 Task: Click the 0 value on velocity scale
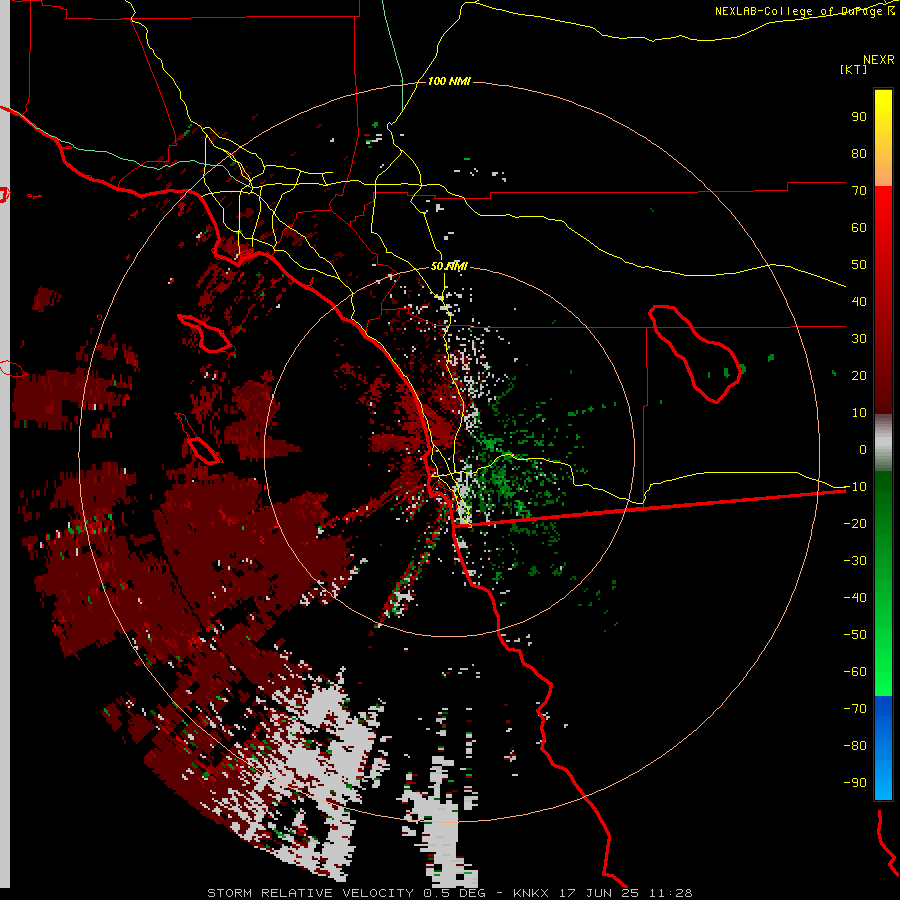click(x=863, y=449)
